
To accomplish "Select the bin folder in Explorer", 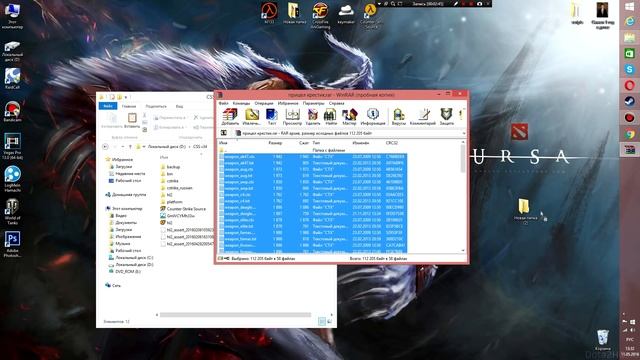I will (x=167, y=174).
